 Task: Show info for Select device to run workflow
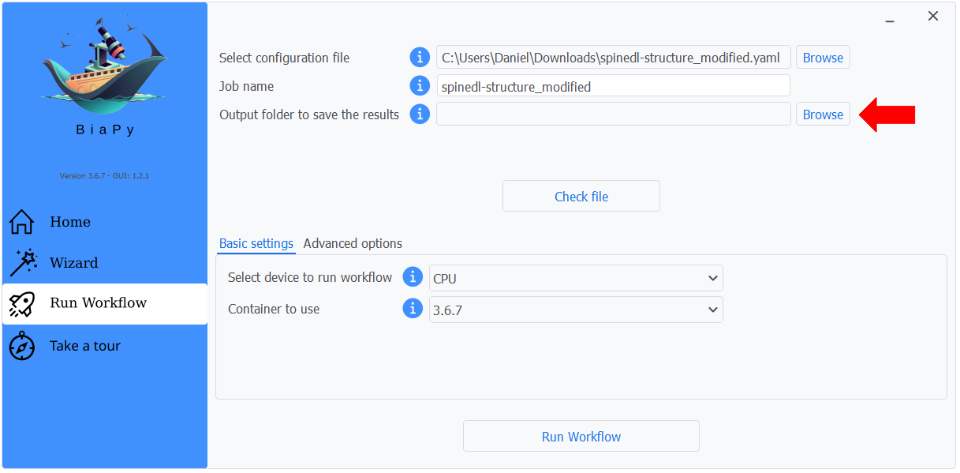413,277
